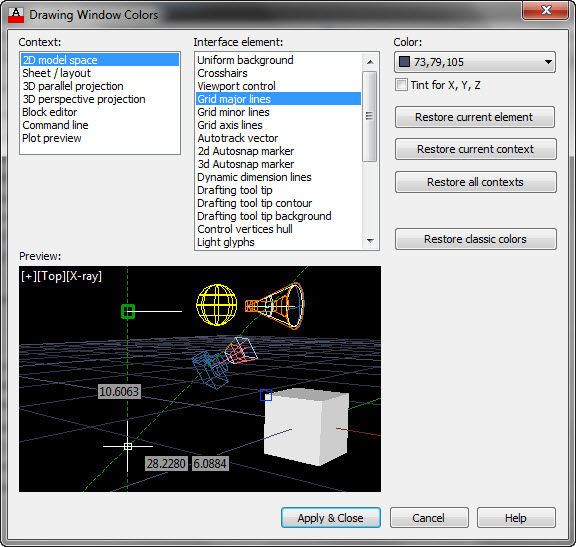The height and width of the screenshot is (547, 576).
Task: Click the white crosshair cursor in preview
Action: [128, 446]
